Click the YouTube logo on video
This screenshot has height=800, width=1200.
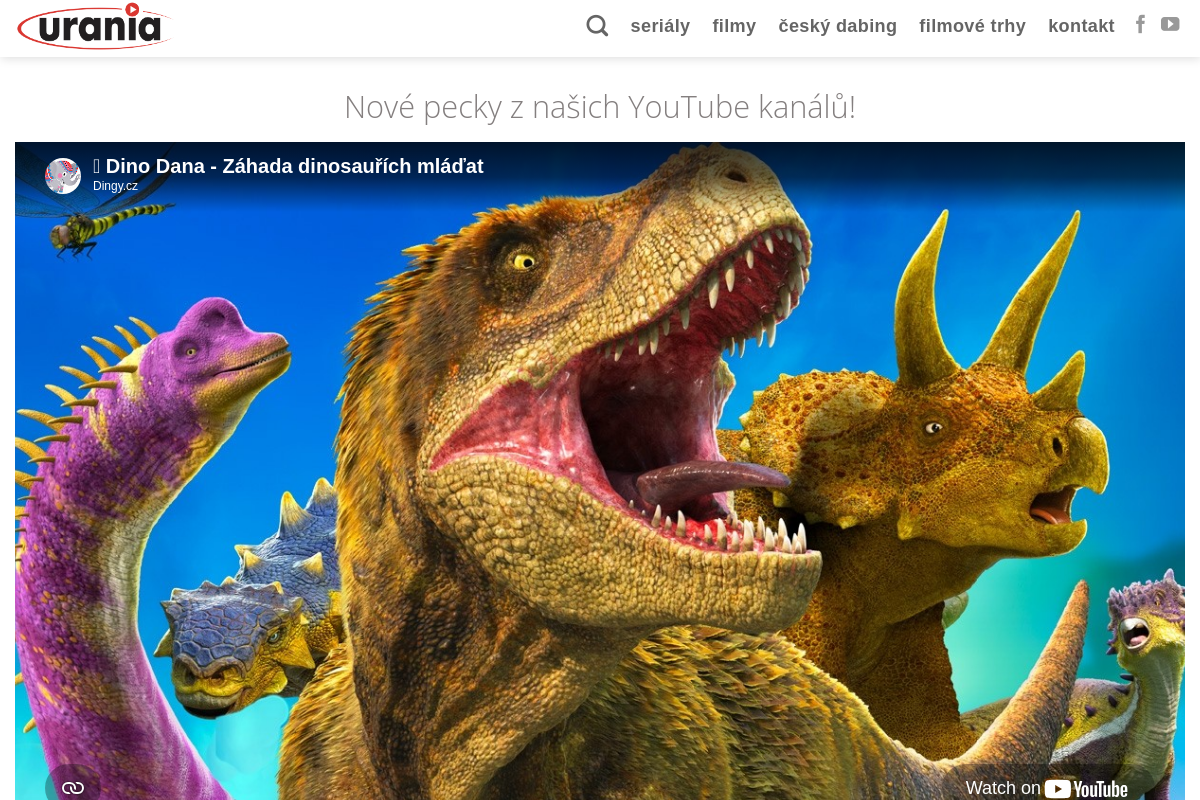tap(1086, 788)
